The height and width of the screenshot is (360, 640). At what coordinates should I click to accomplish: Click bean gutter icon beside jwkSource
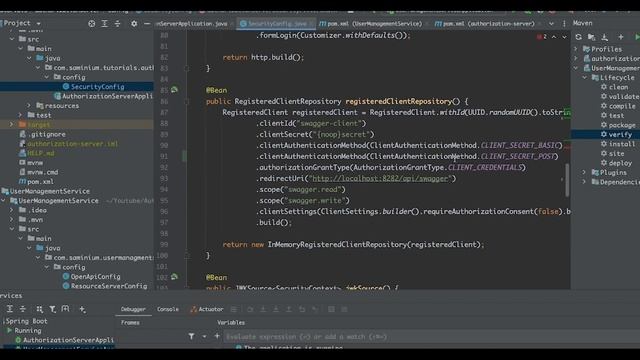click(174, 277)
